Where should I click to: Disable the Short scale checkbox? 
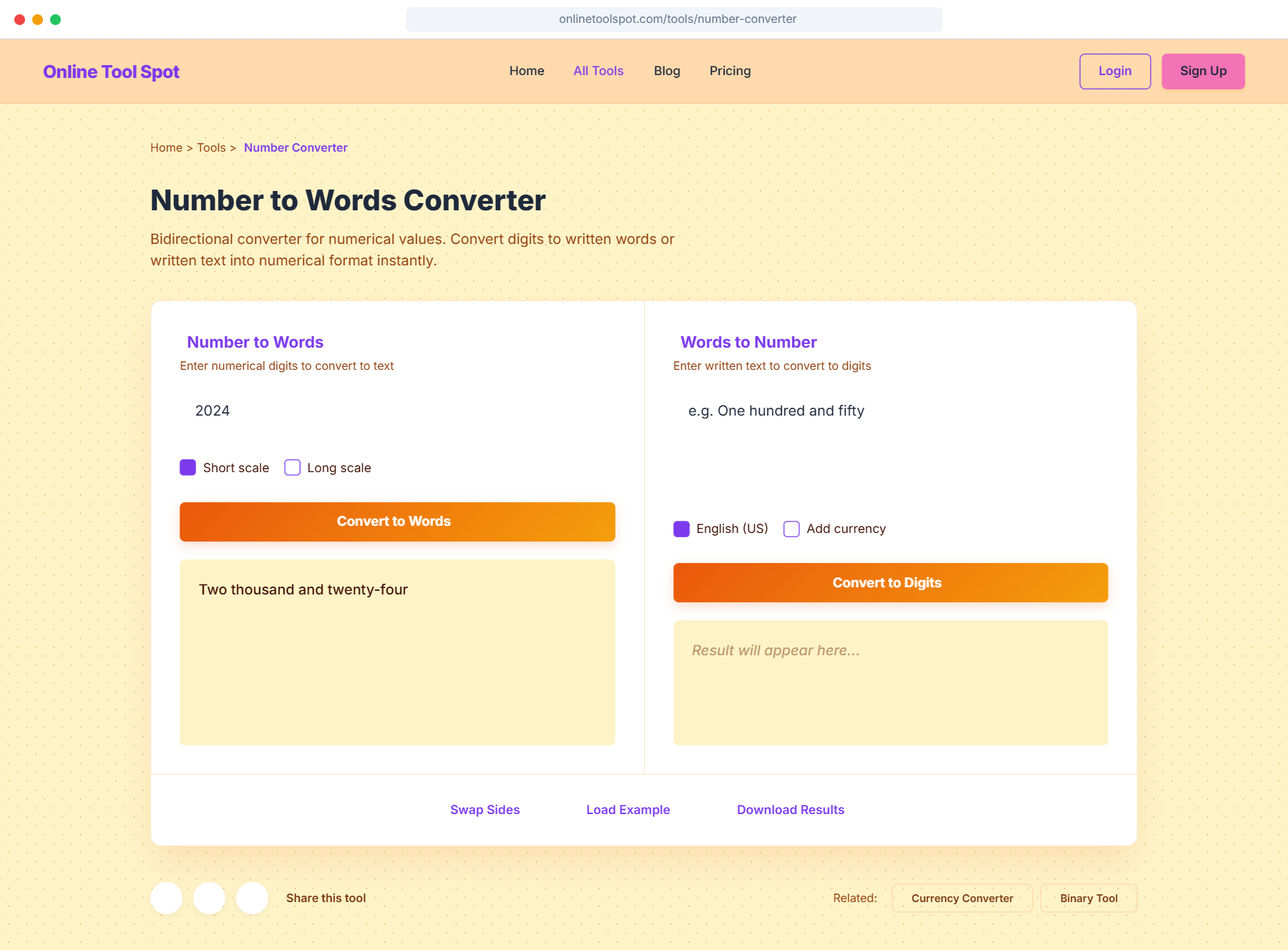[x=187, y=467]
